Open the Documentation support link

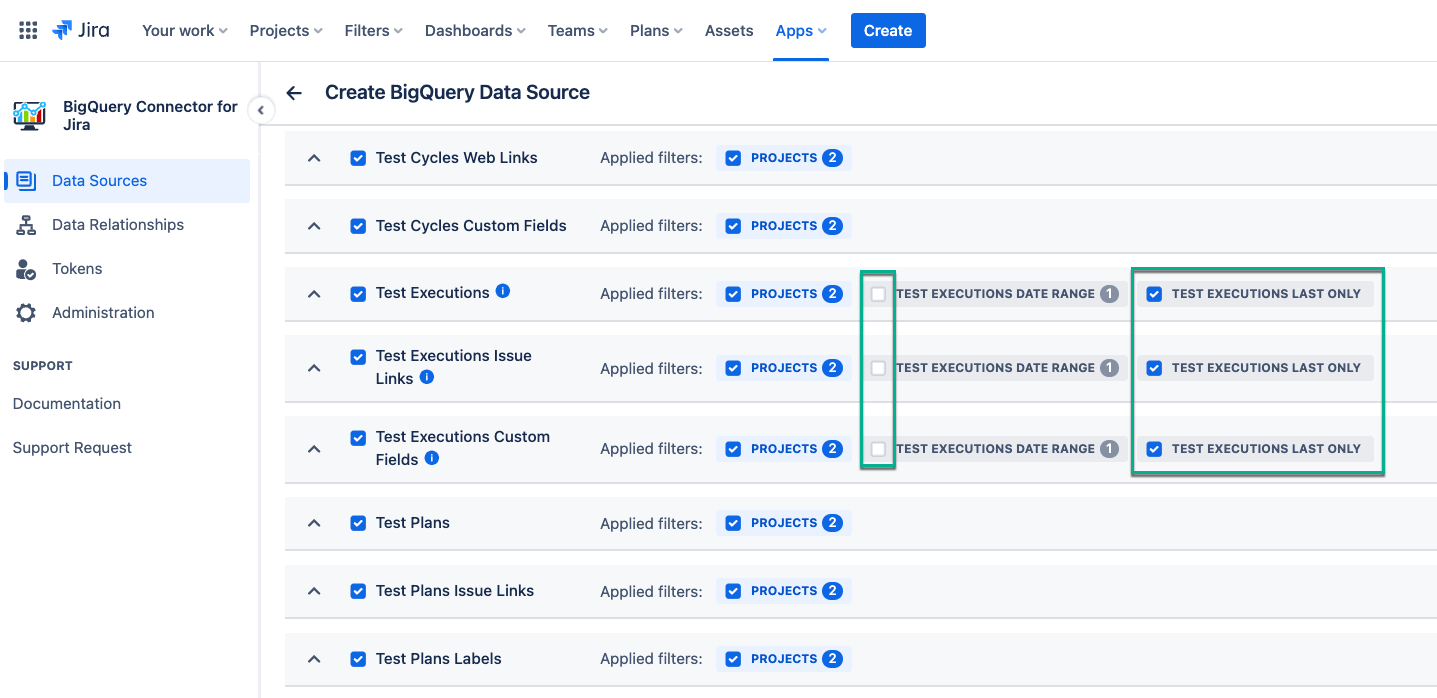pyautogui.click(x=67, y=404)
